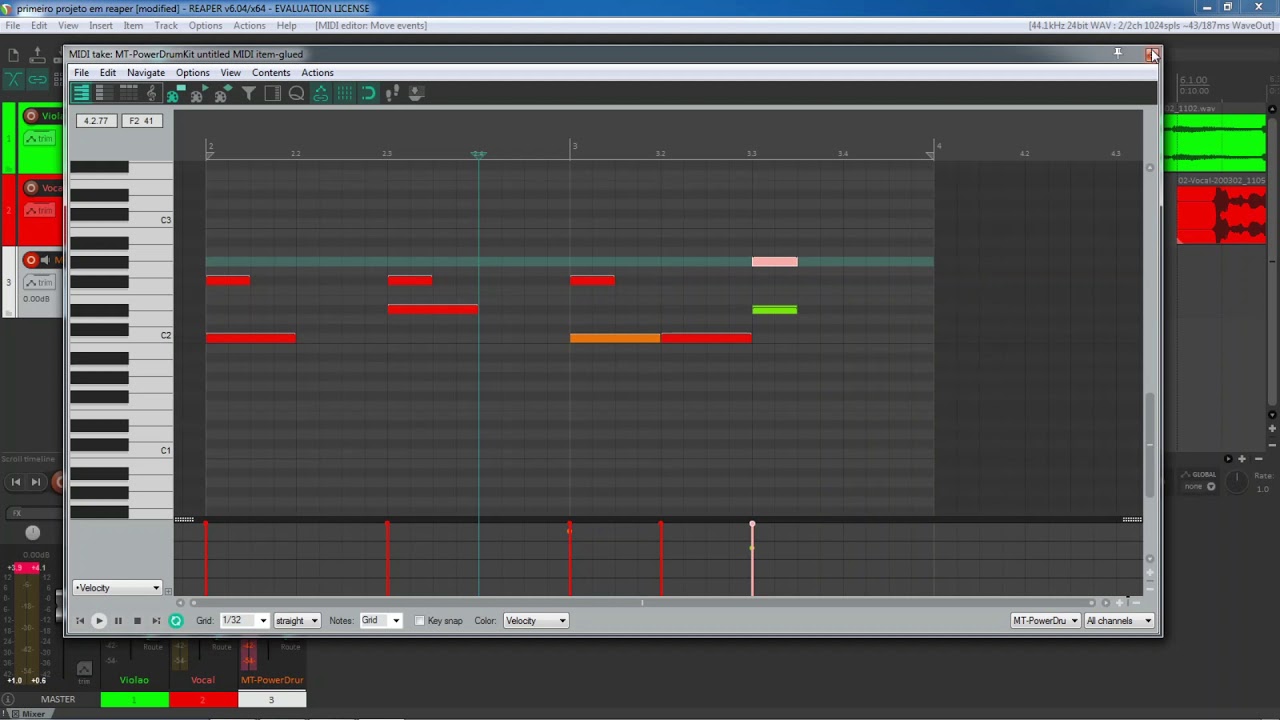Switch to event list view icon
This screenshot has height=720, width=1280.
pos(128,93)
